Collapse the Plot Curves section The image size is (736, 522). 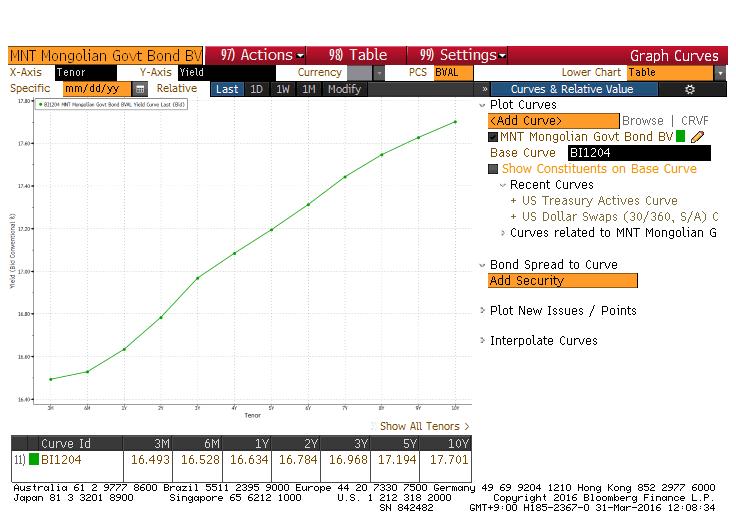pyautogui.click(x=482, y=105)
